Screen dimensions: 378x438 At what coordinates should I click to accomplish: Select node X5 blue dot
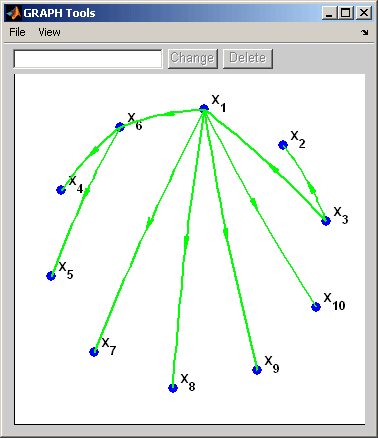point(51,276)
